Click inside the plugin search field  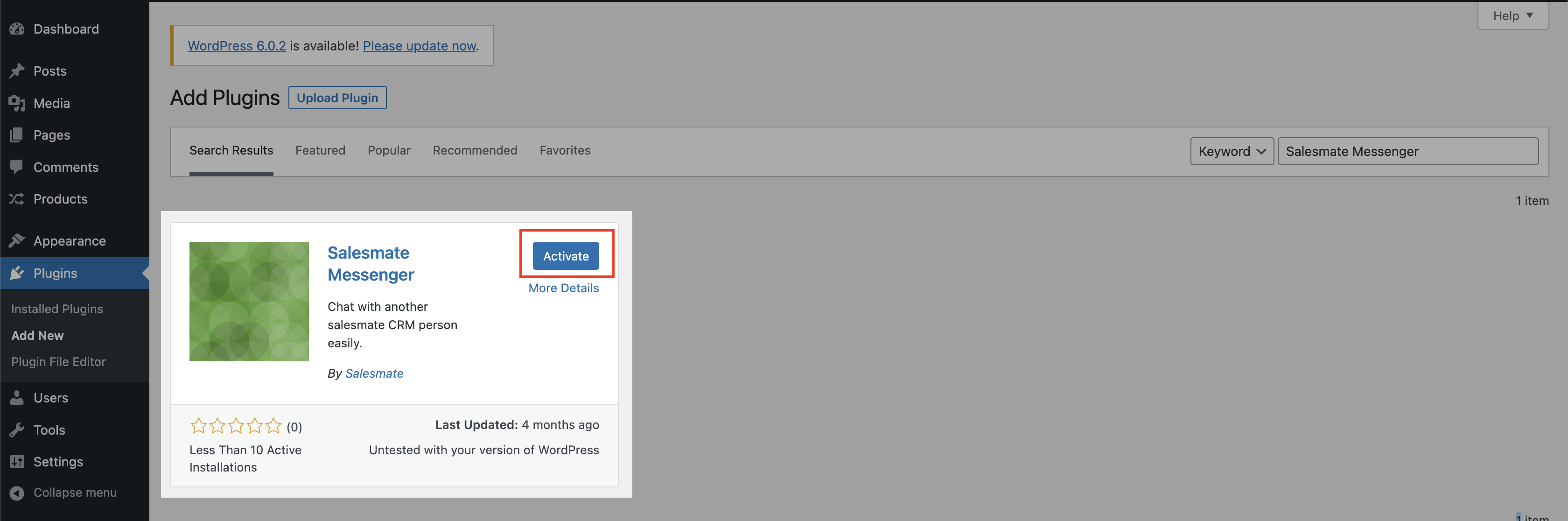point(1407,151)
